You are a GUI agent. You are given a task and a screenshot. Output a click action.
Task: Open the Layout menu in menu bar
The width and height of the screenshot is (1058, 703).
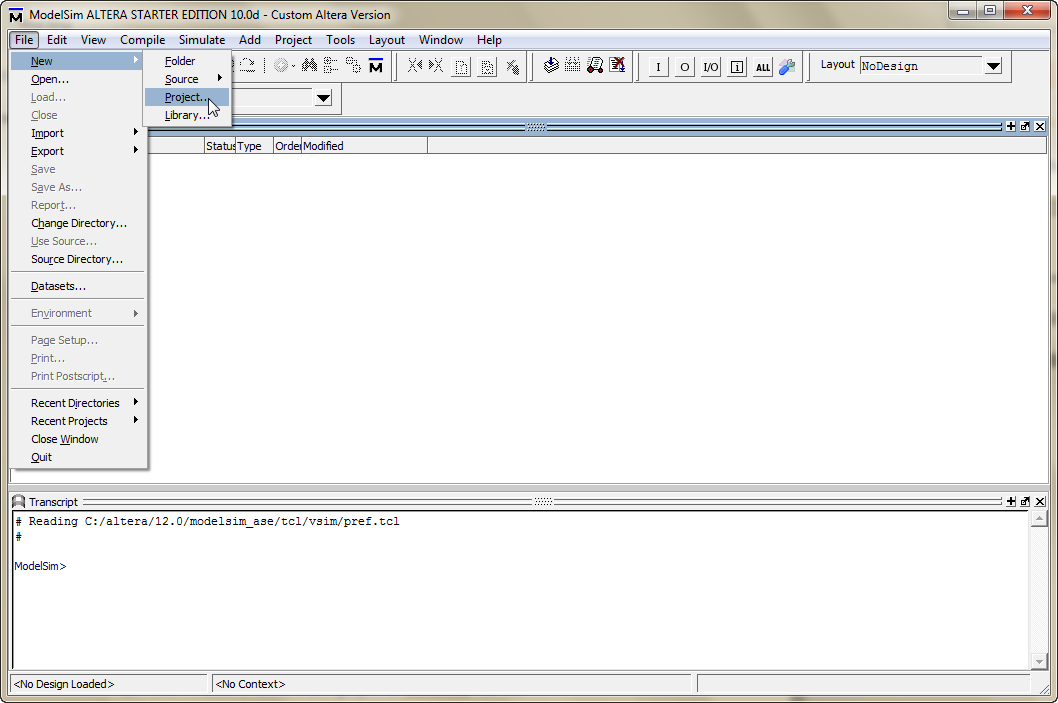387,40
